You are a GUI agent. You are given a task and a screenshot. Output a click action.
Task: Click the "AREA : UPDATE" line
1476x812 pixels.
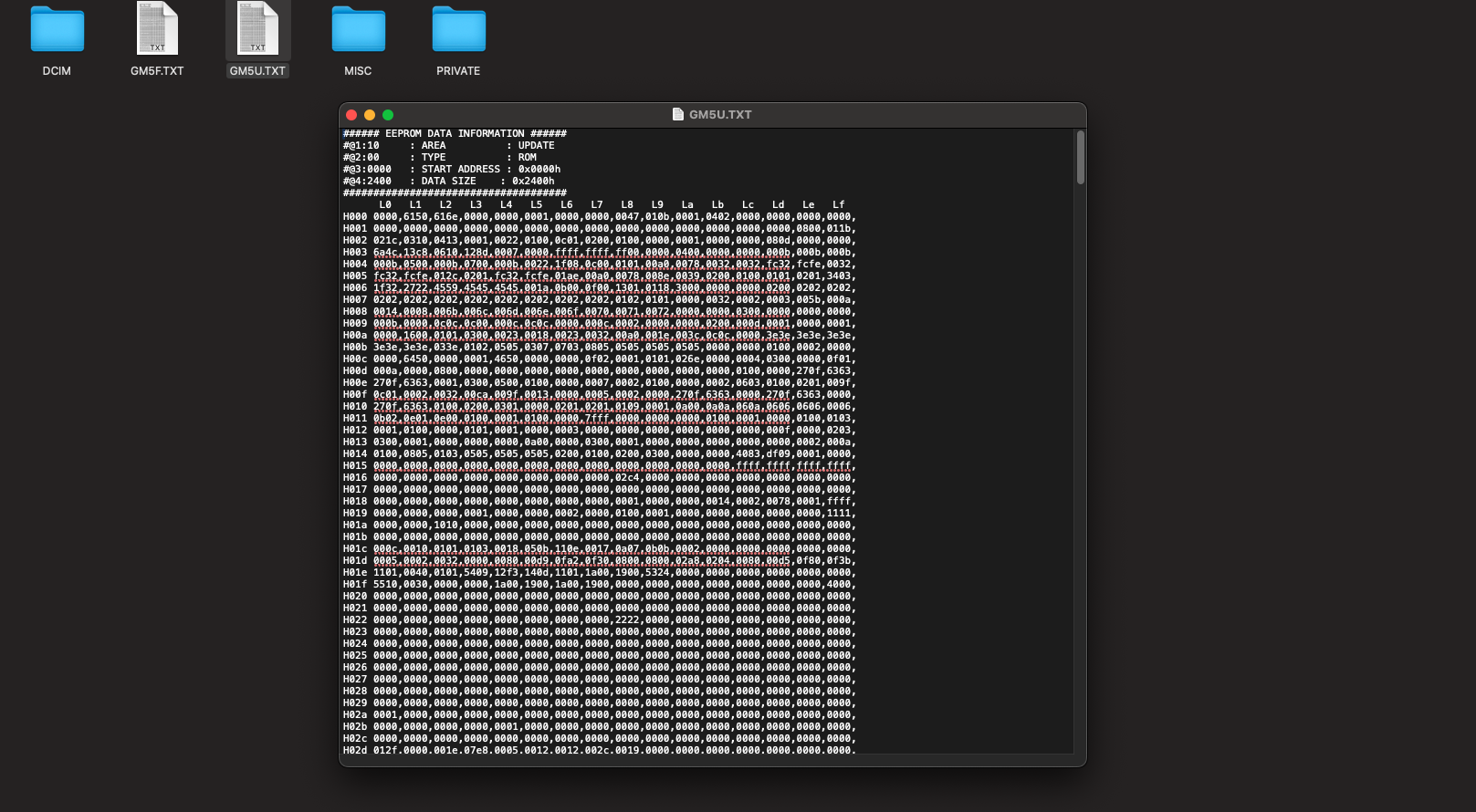449,145
